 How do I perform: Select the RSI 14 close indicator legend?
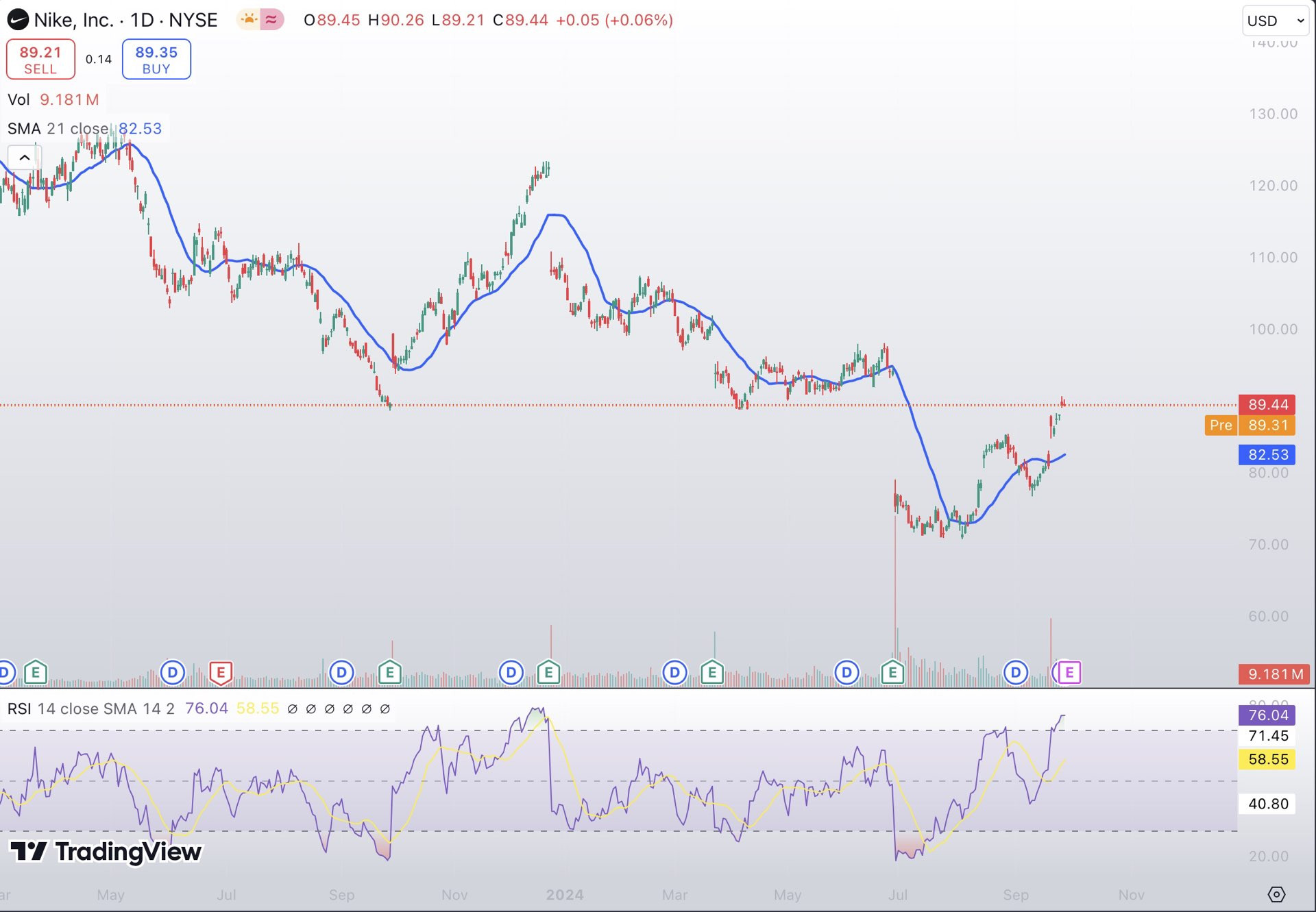(x=90, y=708)
